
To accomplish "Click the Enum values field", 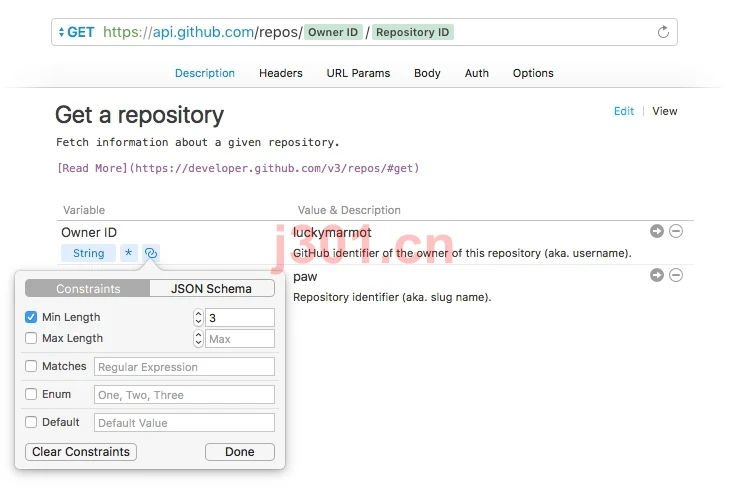I will pyautogui.click(x=184, y=395).
